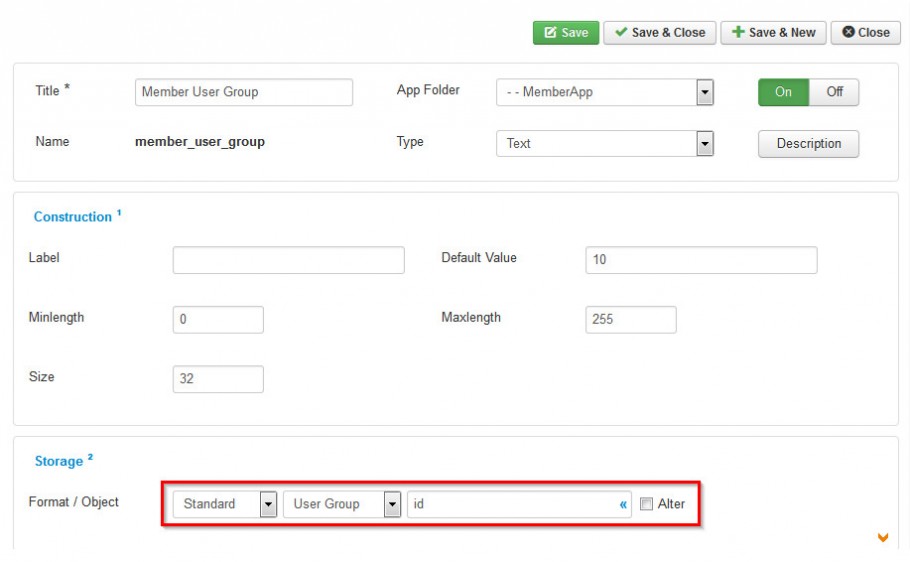The width and height of the screenshot is (910, 562).
Task: Click Save & Close button
Action: (660, 33)
